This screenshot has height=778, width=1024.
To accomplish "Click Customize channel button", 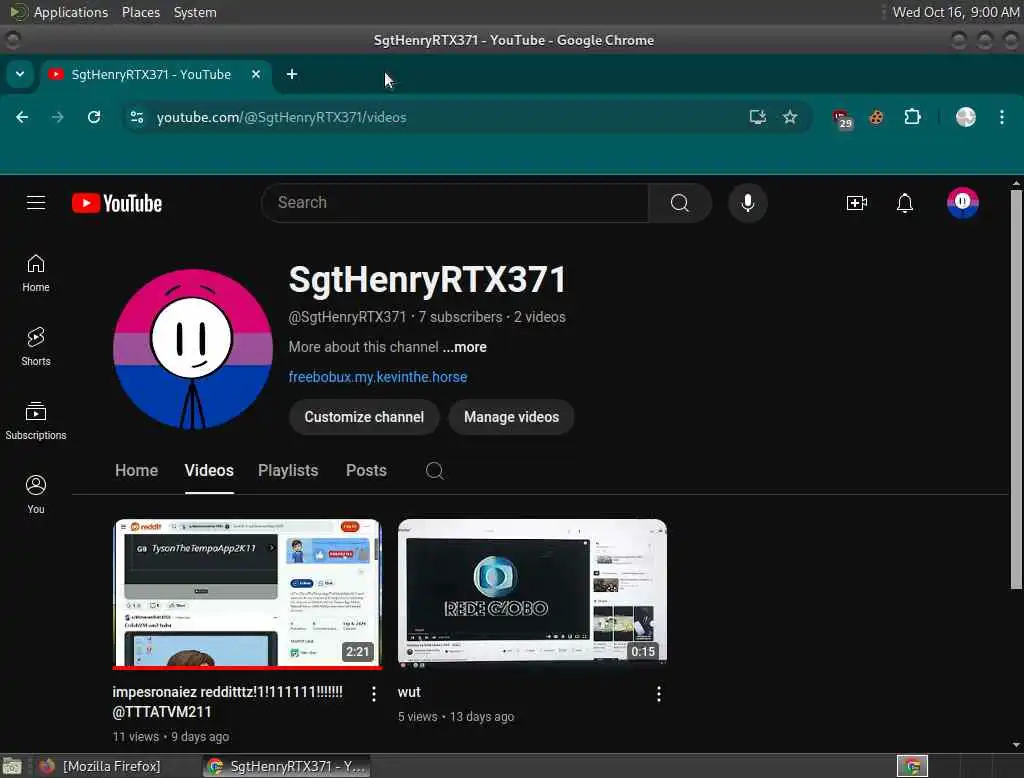I will coord(364,417).
